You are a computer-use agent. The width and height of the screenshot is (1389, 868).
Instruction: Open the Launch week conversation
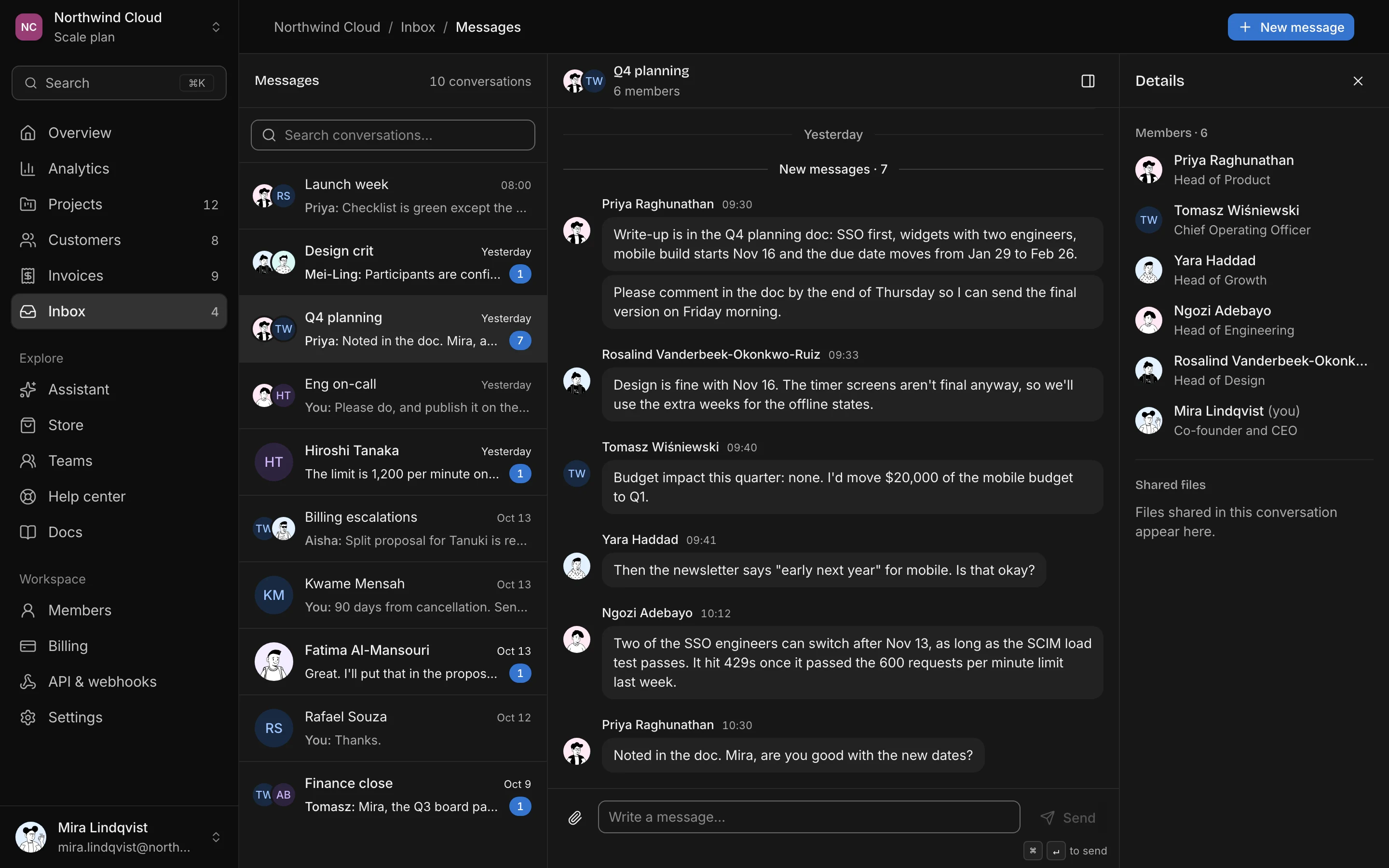(393, 196)
